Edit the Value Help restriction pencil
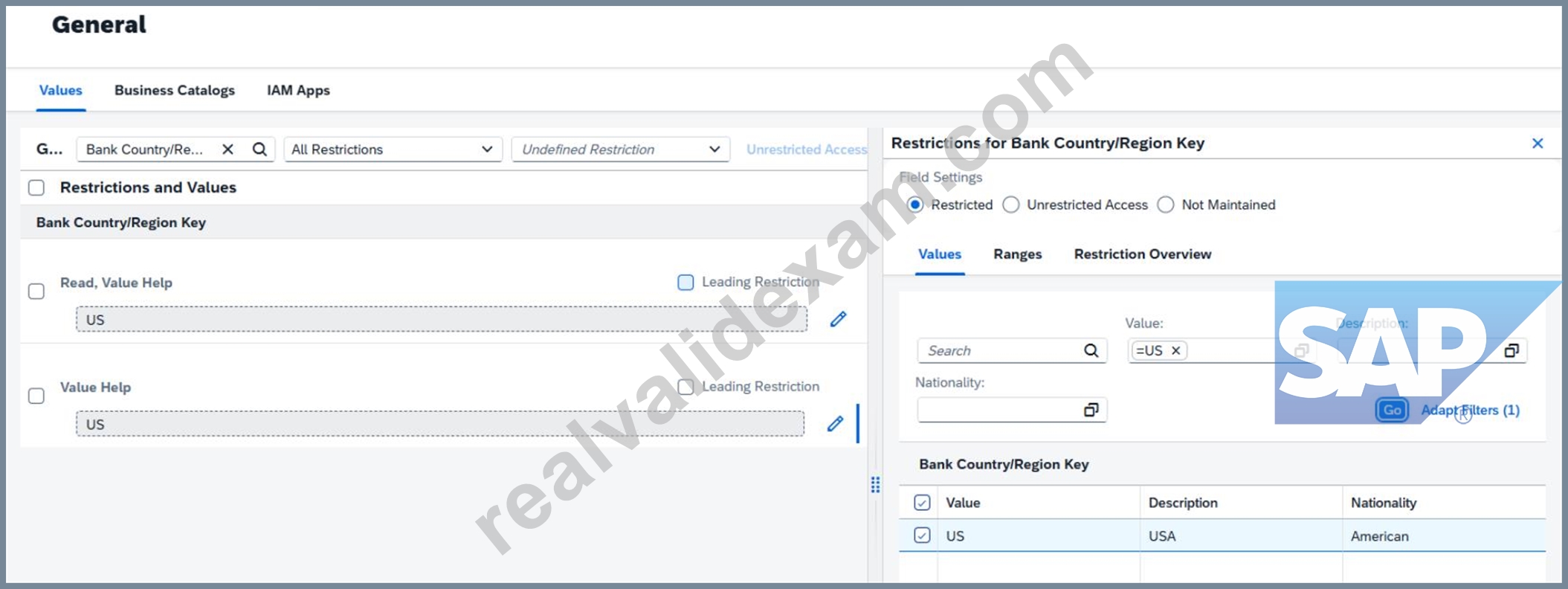The height and width of the screenshot is (589, 1568). (836, 424)
